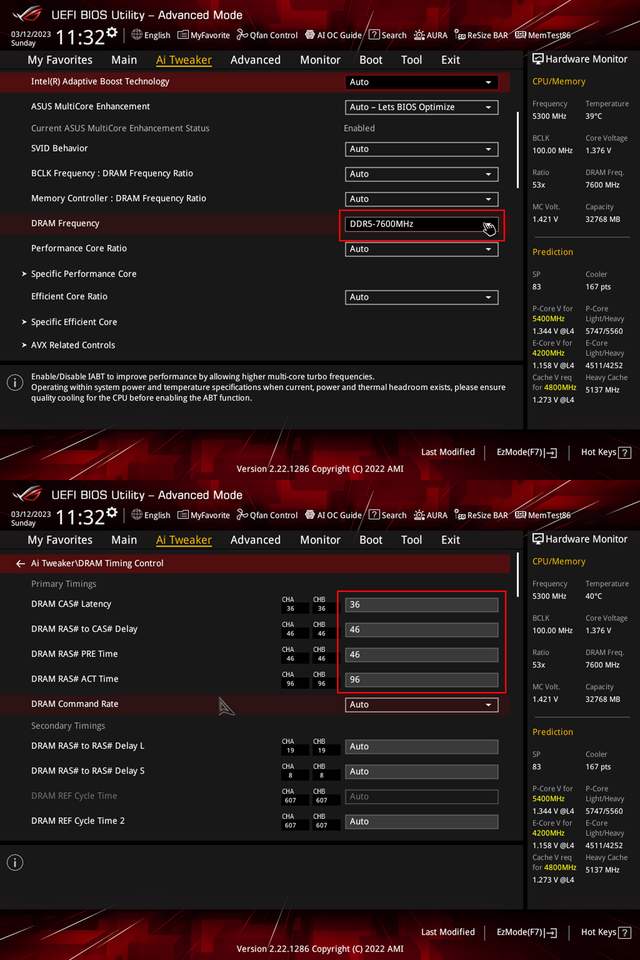640x960 pixels.
Task: Open Qfan Control in the DRAM Timing Control screen
Action: coord(267,515)
